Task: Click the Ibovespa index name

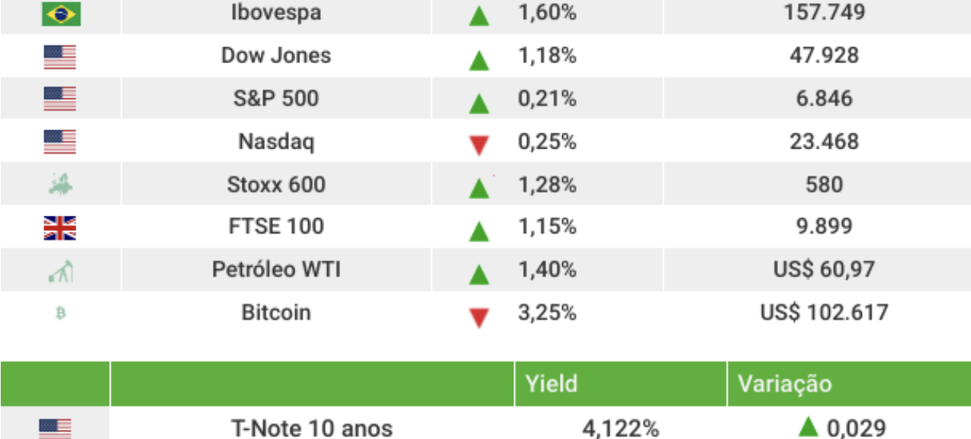Action: pos(276,14)
